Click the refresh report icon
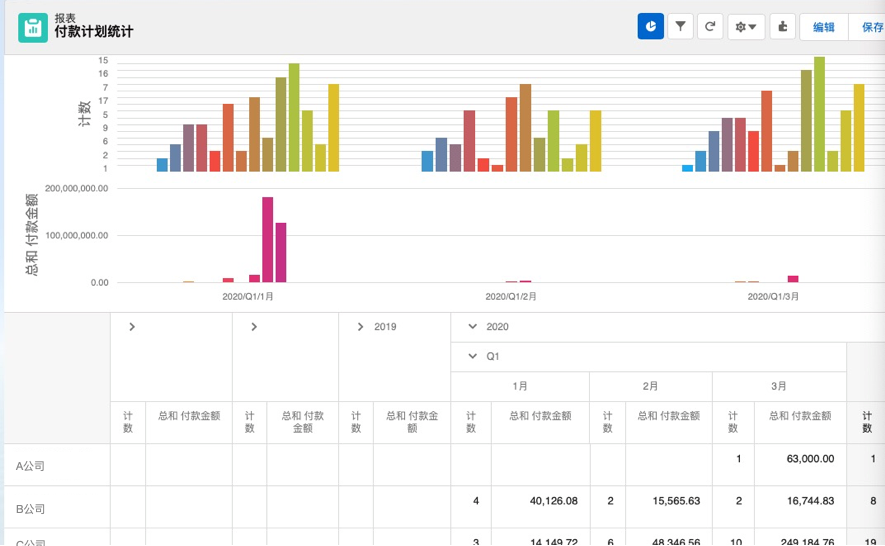This screenshot has height=546, width=885. point(710,27)
